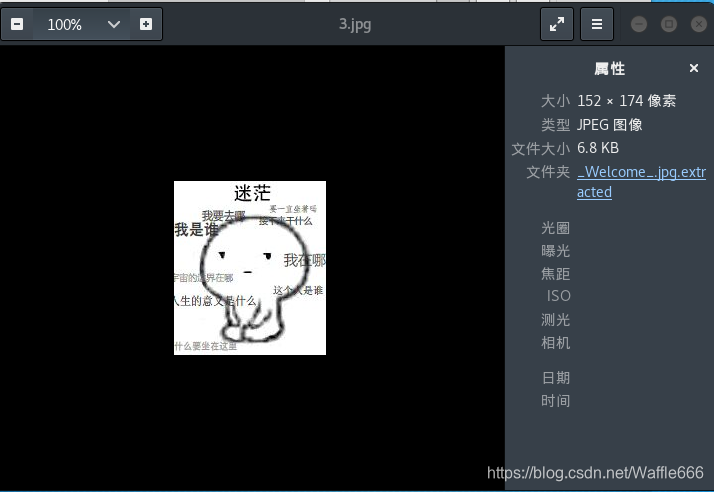
Task: Zoom in with the plus button
Action: pos(146,24)
